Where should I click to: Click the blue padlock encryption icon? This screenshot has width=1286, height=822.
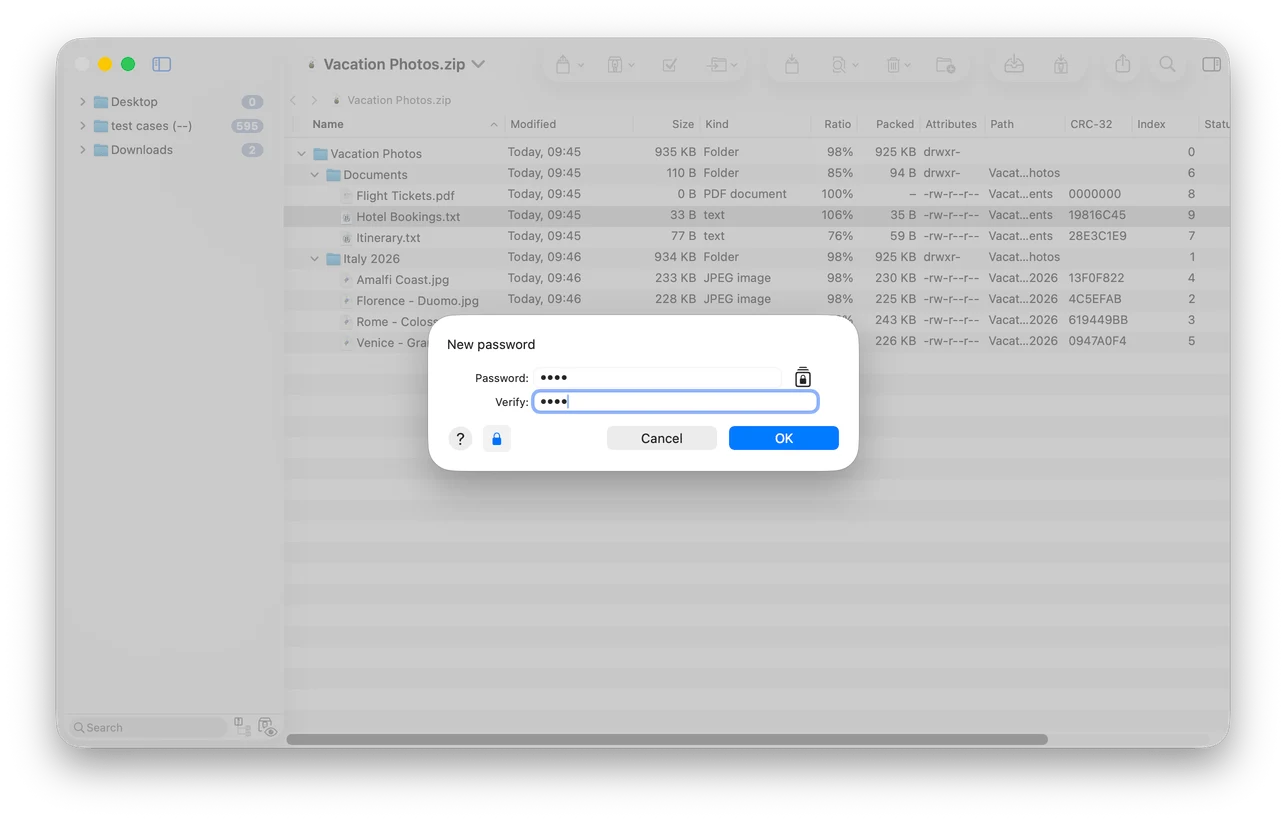pyautogui.click(x=497, y=439)
